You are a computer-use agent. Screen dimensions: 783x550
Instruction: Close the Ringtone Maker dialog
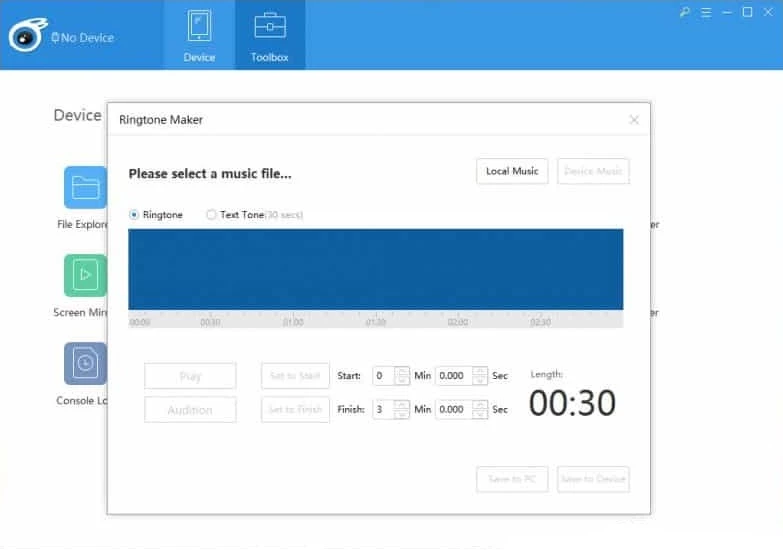pos(633,120)
